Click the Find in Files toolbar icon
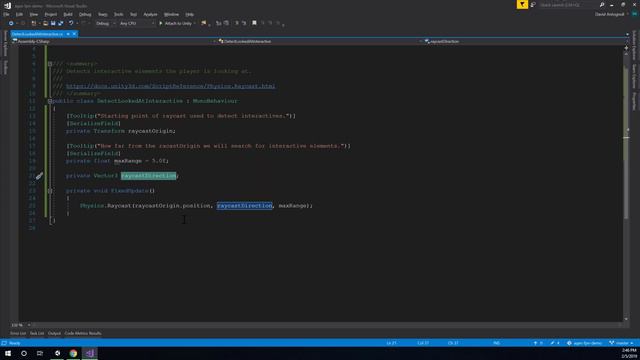Image resolution: width=640 pixels, height=360 pixels. 204,23
